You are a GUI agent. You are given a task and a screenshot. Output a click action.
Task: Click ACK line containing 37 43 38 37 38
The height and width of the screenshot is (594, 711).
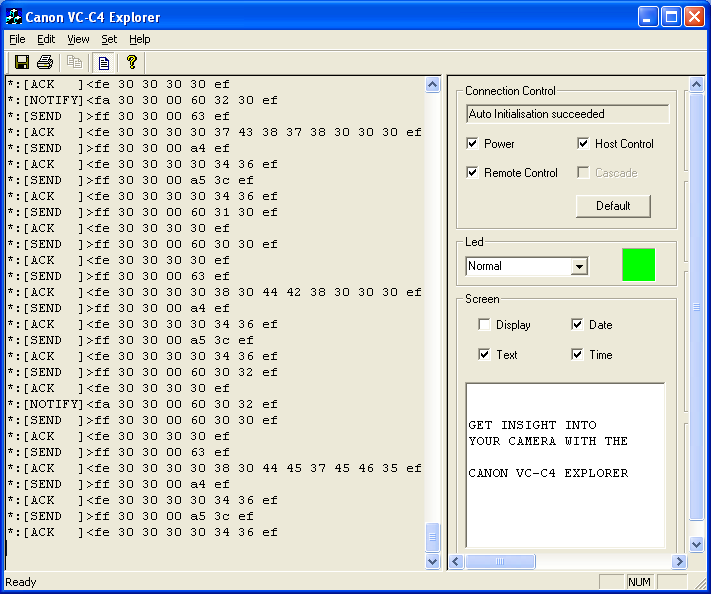[x=214, y=132]
